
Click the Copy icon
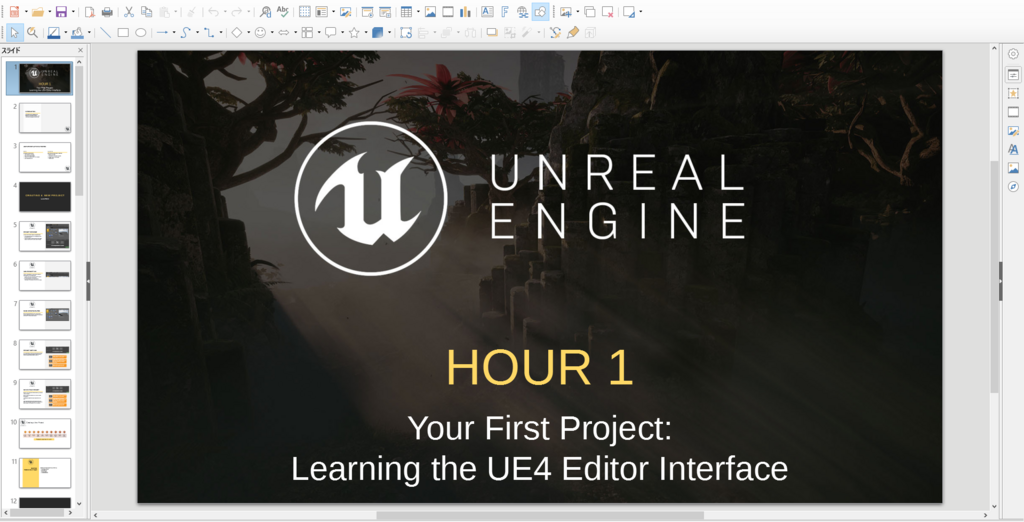pyautogui.click(x=147, y=12)
